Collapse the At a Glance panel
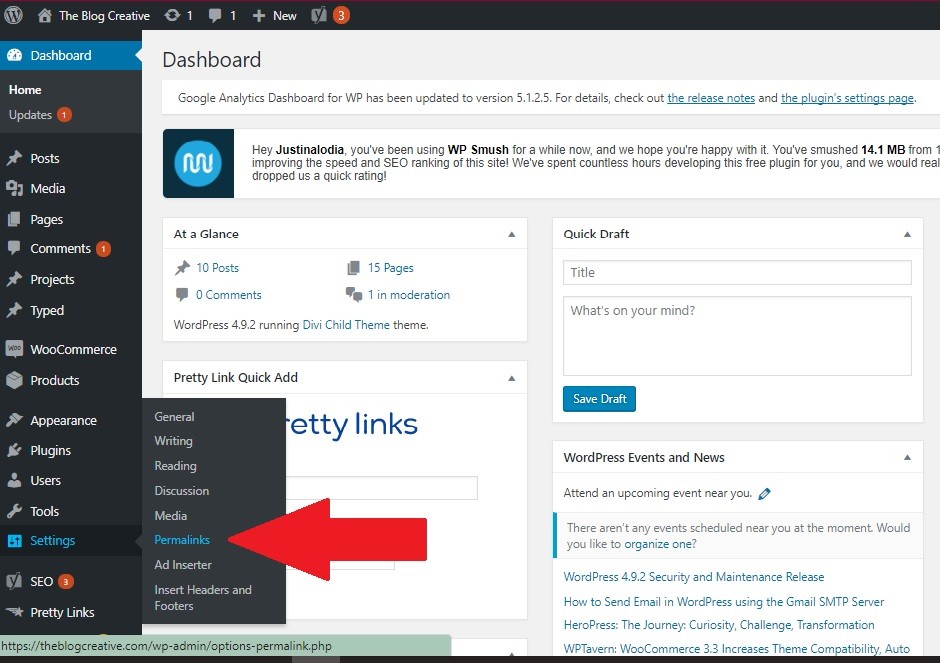 tap(511, 234)
